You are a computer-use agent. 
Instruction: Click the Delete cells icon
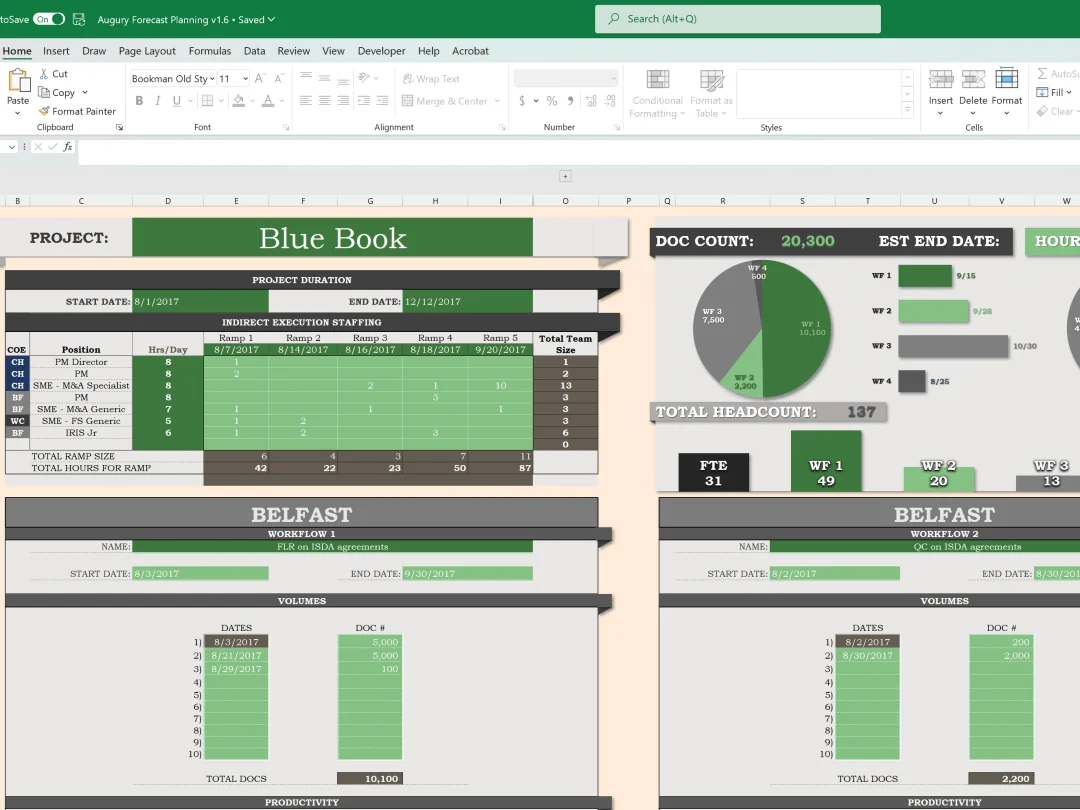[973, 79]
